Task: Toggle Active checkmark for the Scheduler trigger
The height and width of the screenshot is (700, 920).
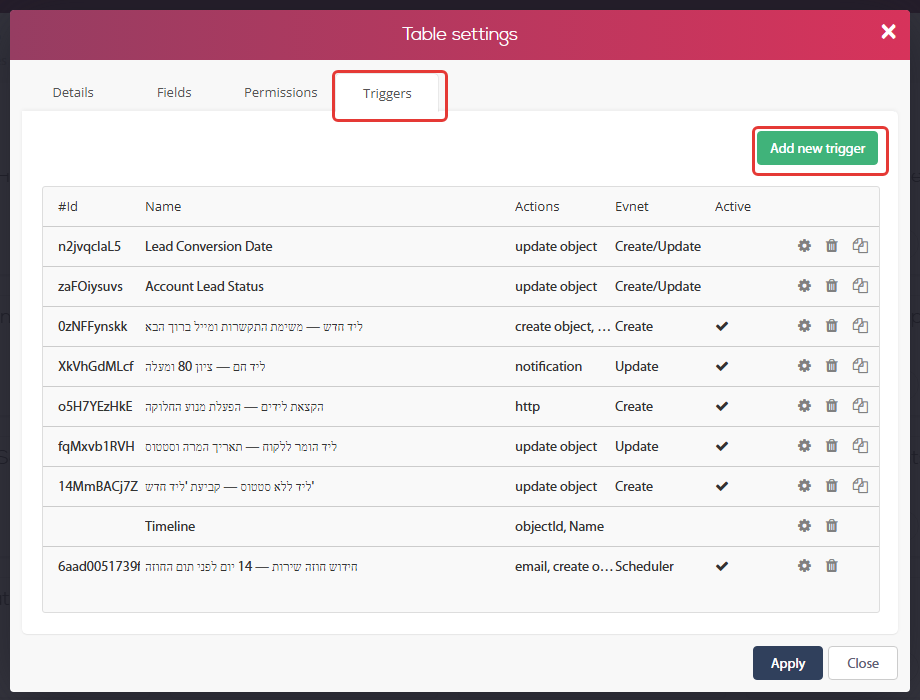Action: pyautogui.click(x=722, y=566)
